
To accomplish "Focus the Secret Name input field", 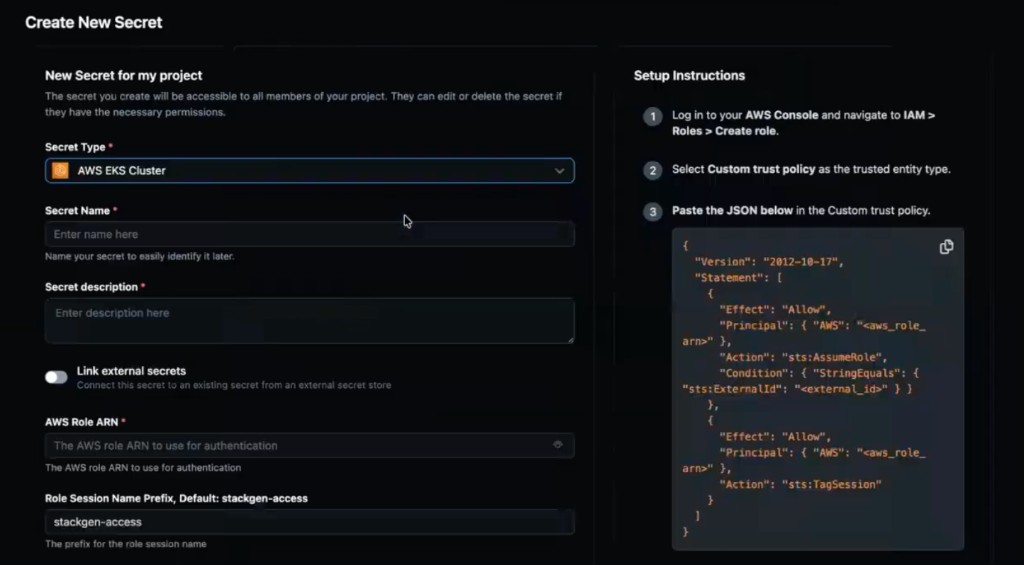I will tap(310, 234).
